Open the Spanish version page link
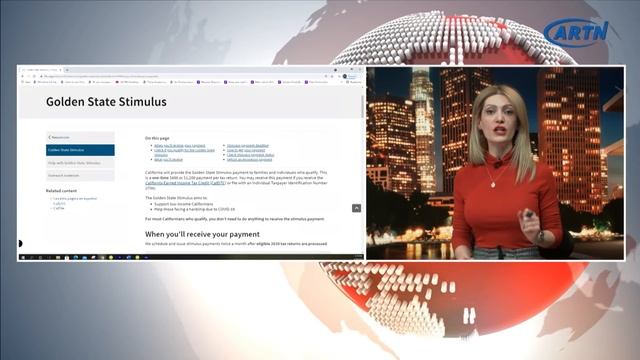Image resolution: width=640 pixels, height=360 pixels. click(x=75, y=198)
